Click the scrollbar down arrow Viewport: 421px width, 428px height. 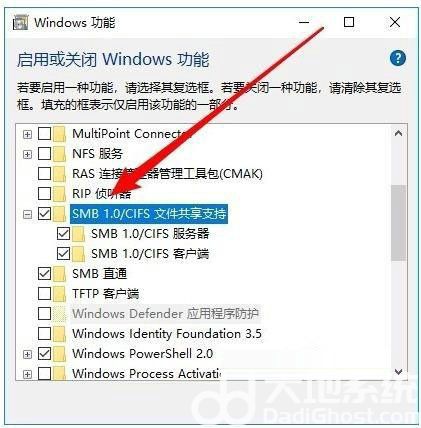pyautogui.click(x=398, y=372)
